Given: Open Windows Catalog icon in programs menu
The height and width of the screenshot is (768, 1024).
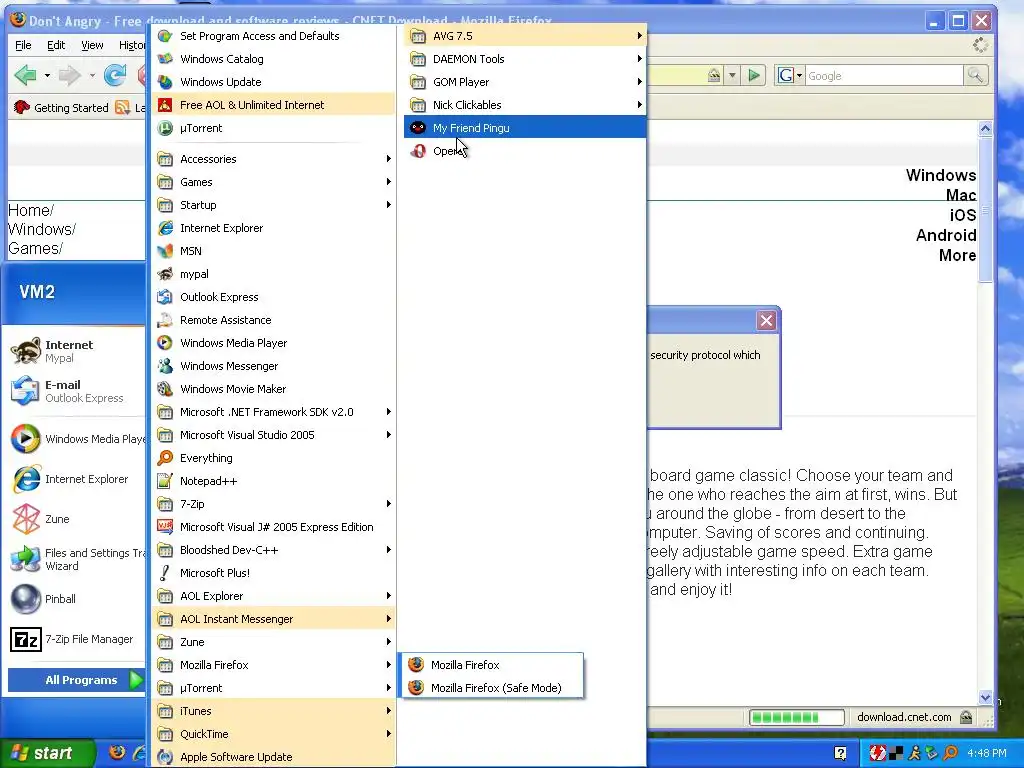Looking at the screenshot, I should pyautogui.click(x=165, y=59).
